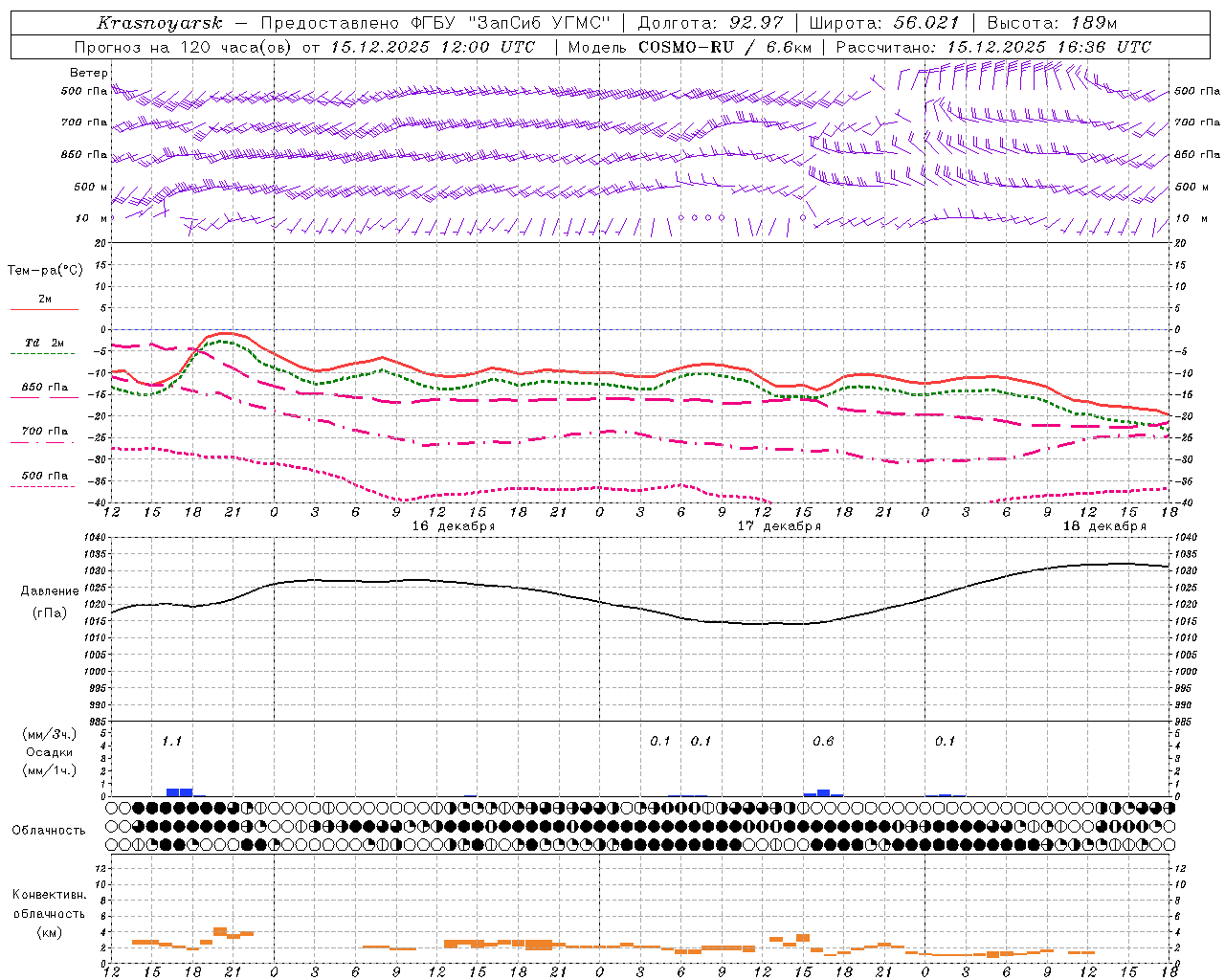1225x980 pixels.
Task: Click the '17 декабря' date label
Action: tap(779, 526)
